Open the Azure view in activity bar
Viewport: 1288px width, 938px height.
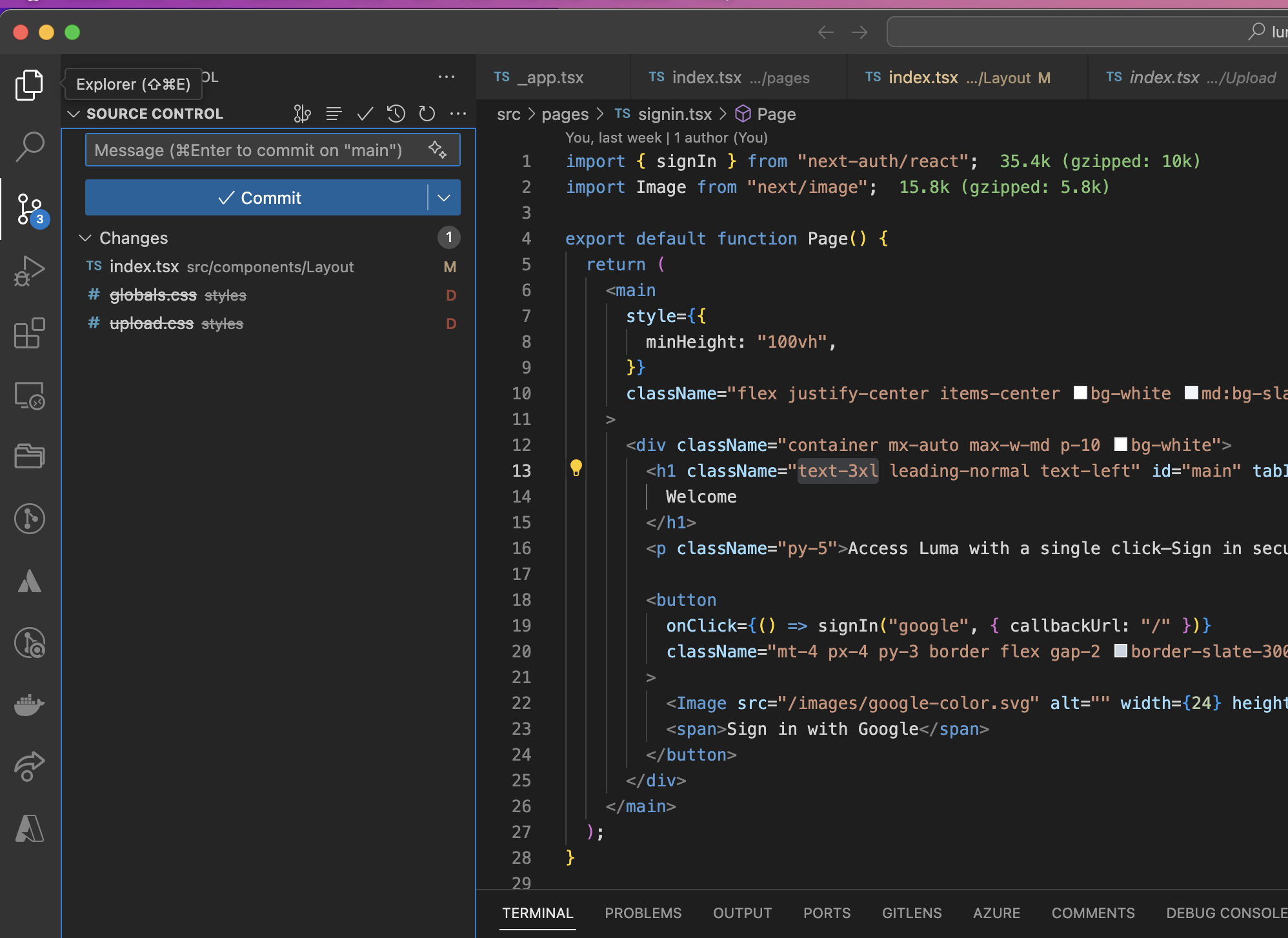click(x=29, y=828)
